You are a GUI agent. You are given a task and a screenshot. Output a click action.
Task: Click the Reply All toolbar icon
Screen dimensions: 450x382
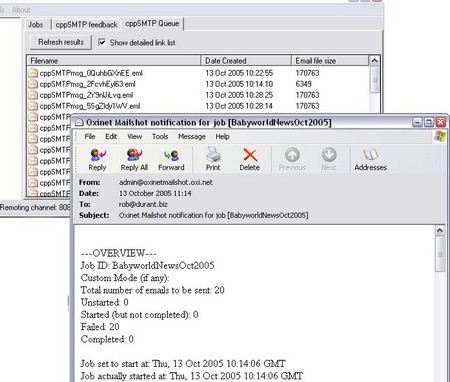[134, 155]
